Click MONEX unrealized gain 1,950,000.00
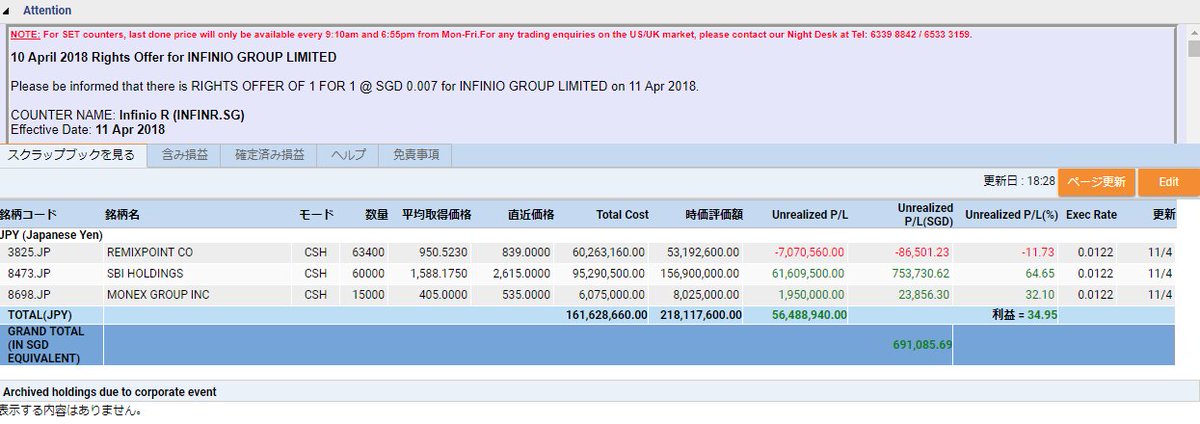 coord(812,295)
